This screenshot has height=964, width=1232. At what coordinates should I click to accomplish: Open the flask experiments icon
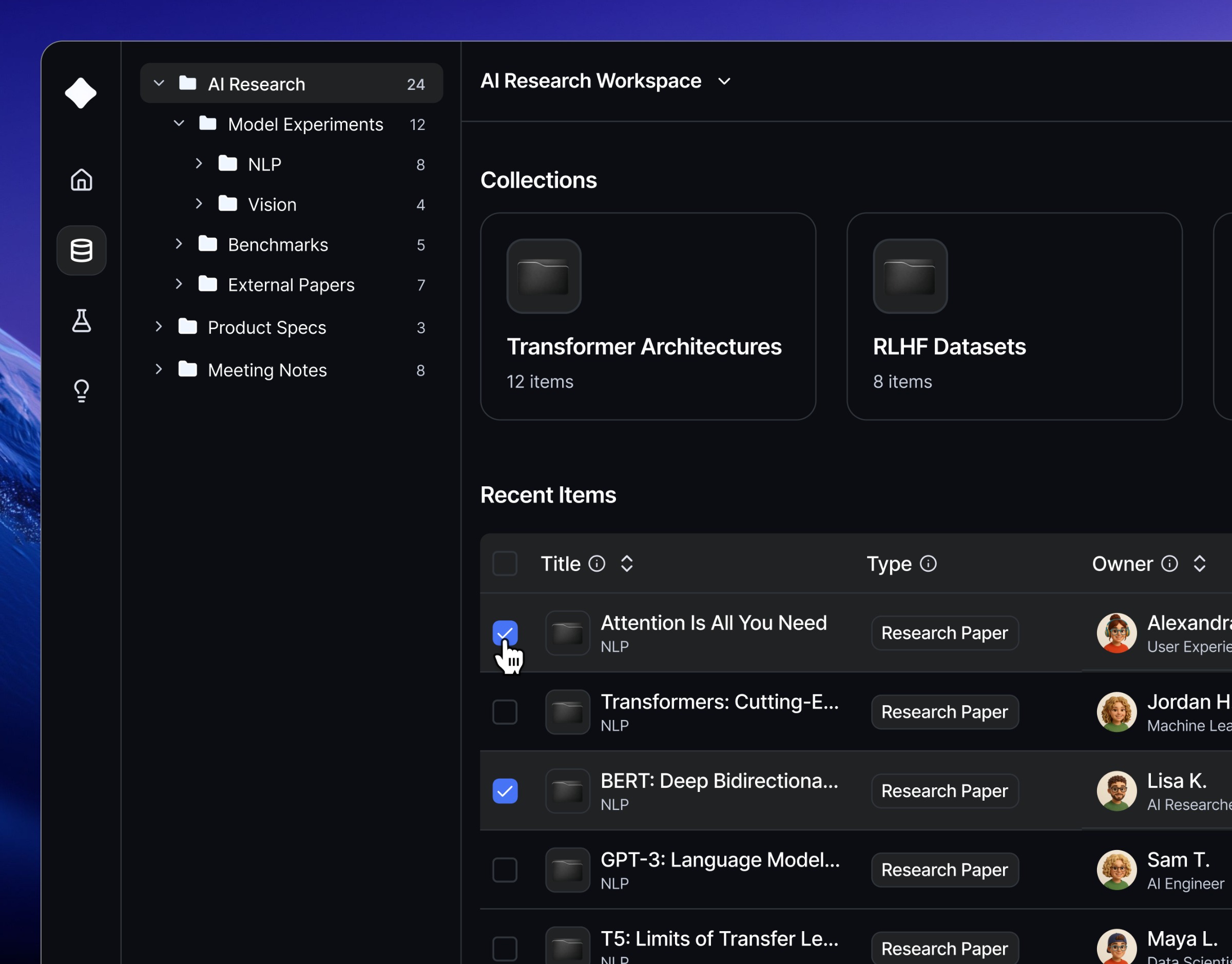point(81,320)
